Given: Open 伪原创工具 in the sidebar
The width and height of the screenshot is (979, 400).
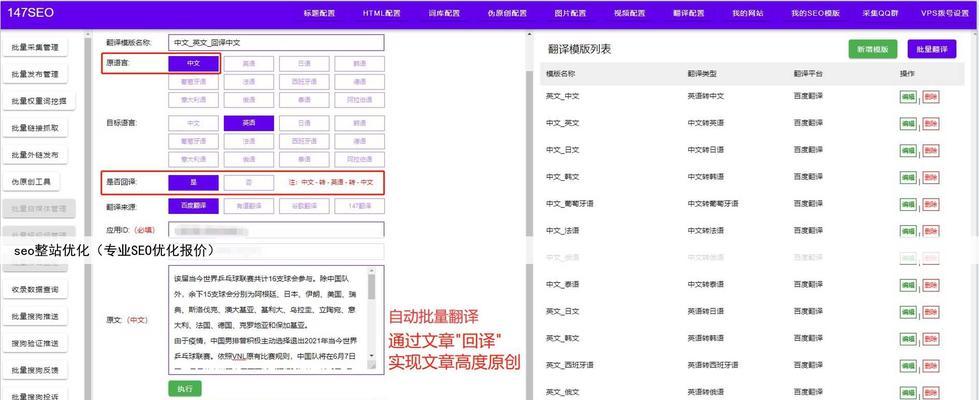Looking at the screenshot, I should (x=31, y=182).
